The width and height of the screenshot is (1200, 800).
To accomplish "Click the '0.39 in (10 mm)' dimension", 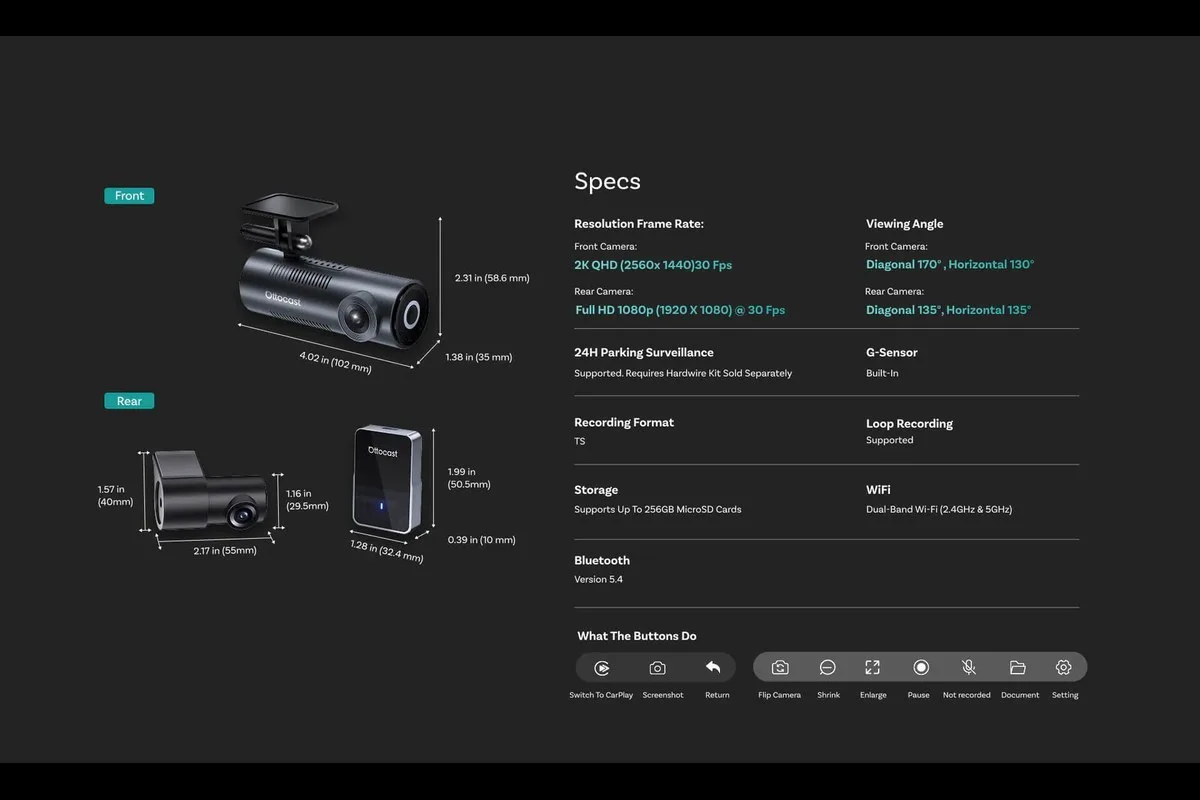I will click(x=481, y=540).
